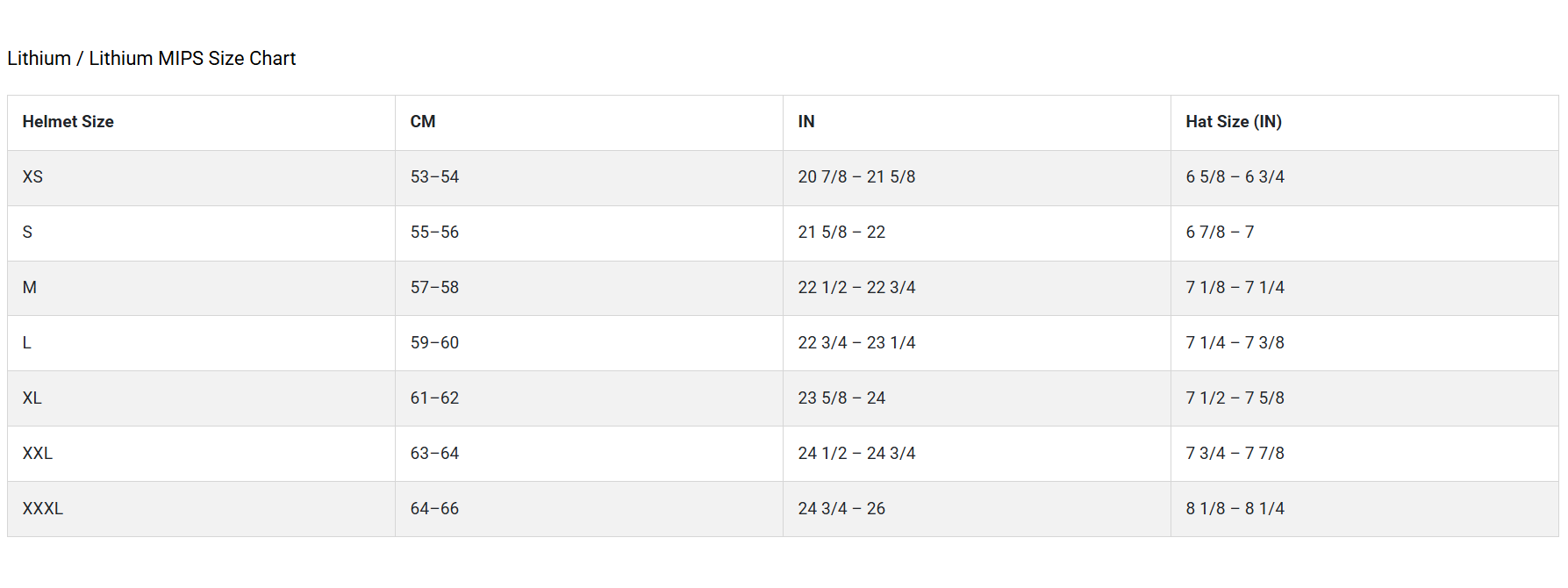Click the IN column header

point(806,122)
